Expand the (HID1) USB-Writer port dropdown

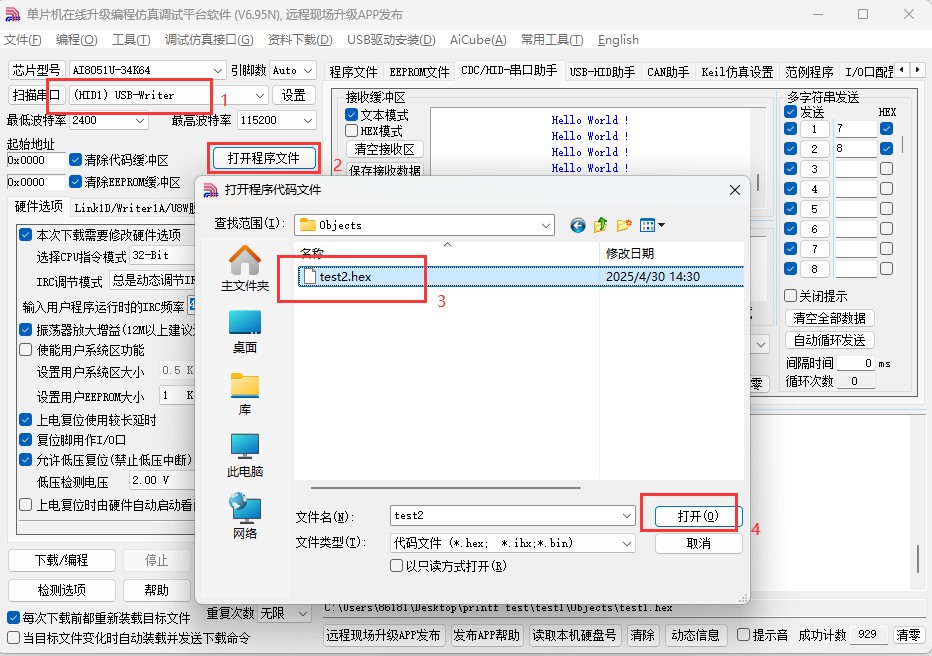pos(260,95)
